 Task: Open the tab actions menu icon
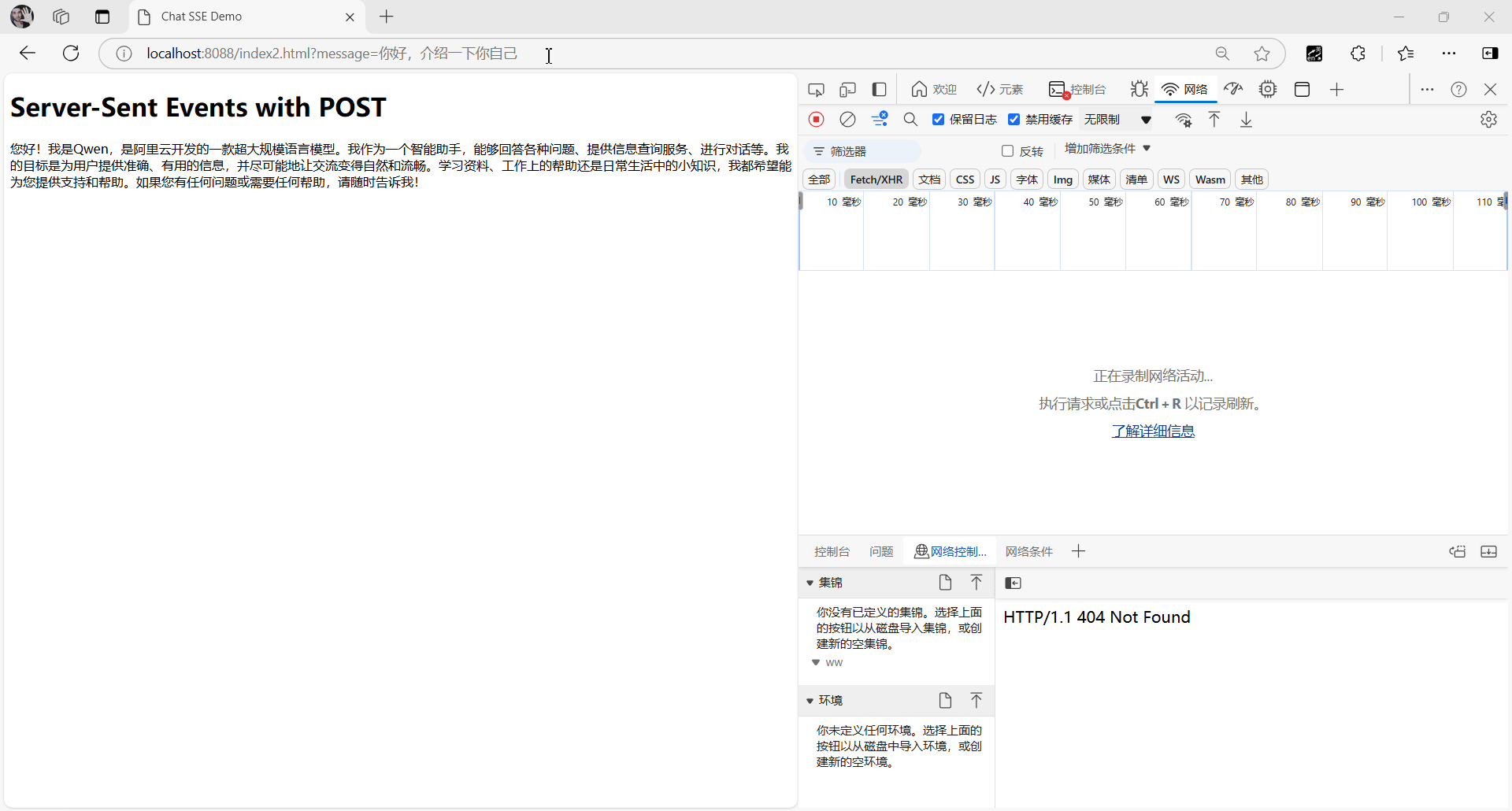102,17
